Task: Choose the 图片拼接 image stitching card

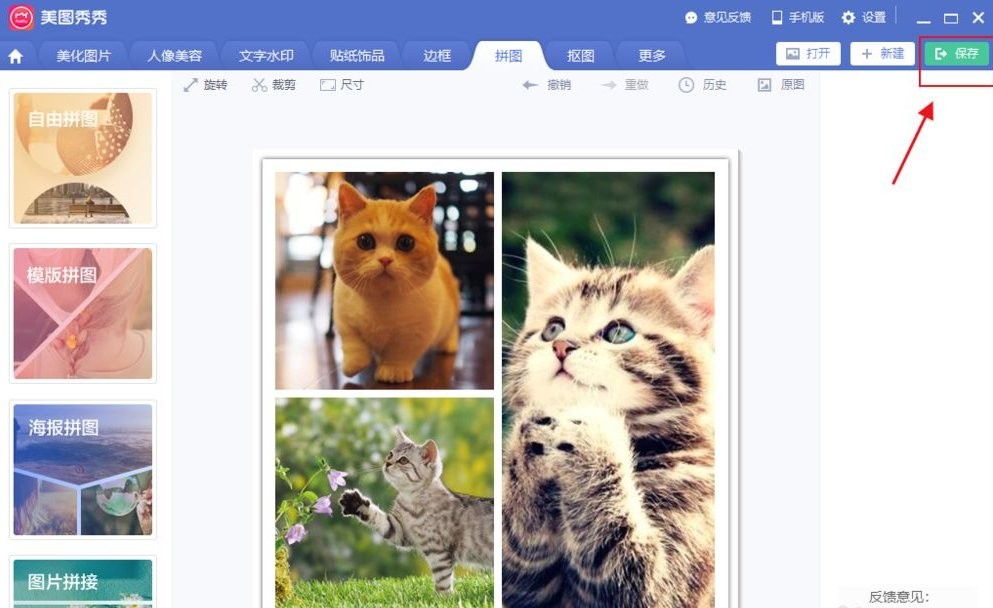Action: pyautogui.click(x=83, y=582)
